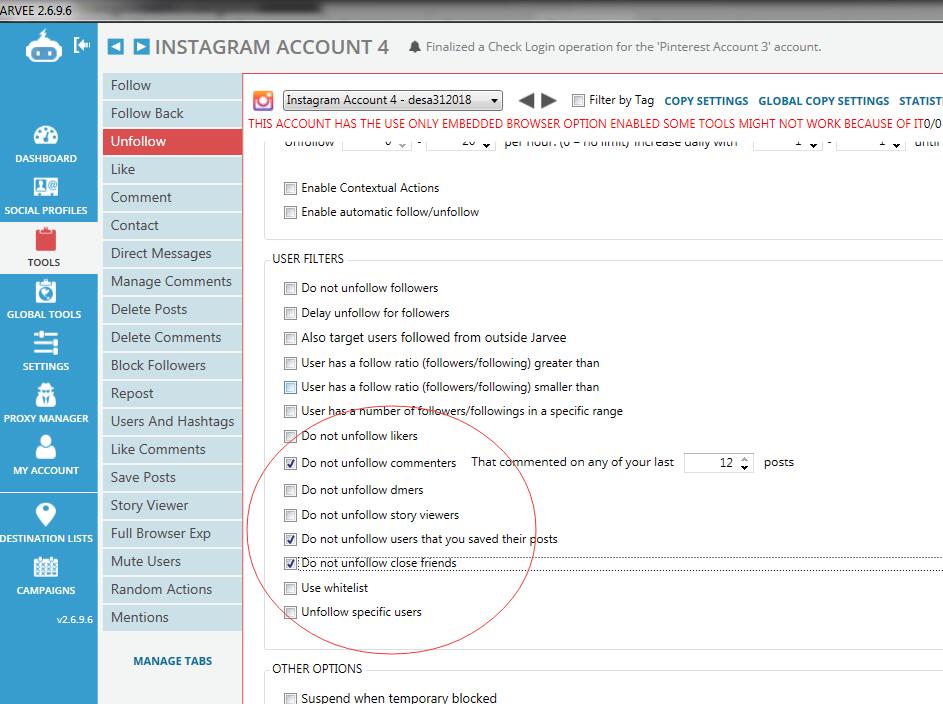Open the Comment tab

pos(172,197)
